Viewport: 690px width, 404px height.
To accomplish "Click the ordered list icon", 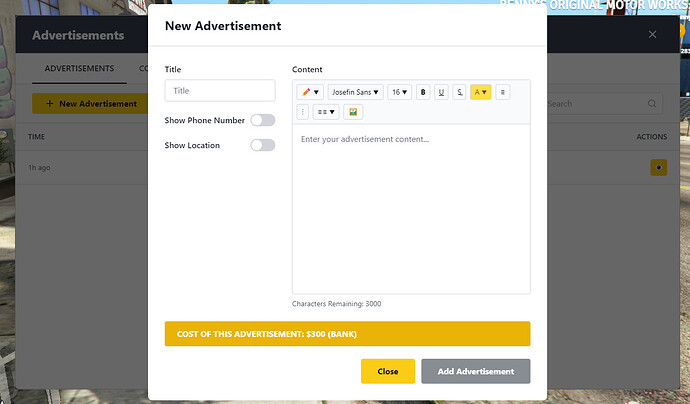I will pos(303,112).
